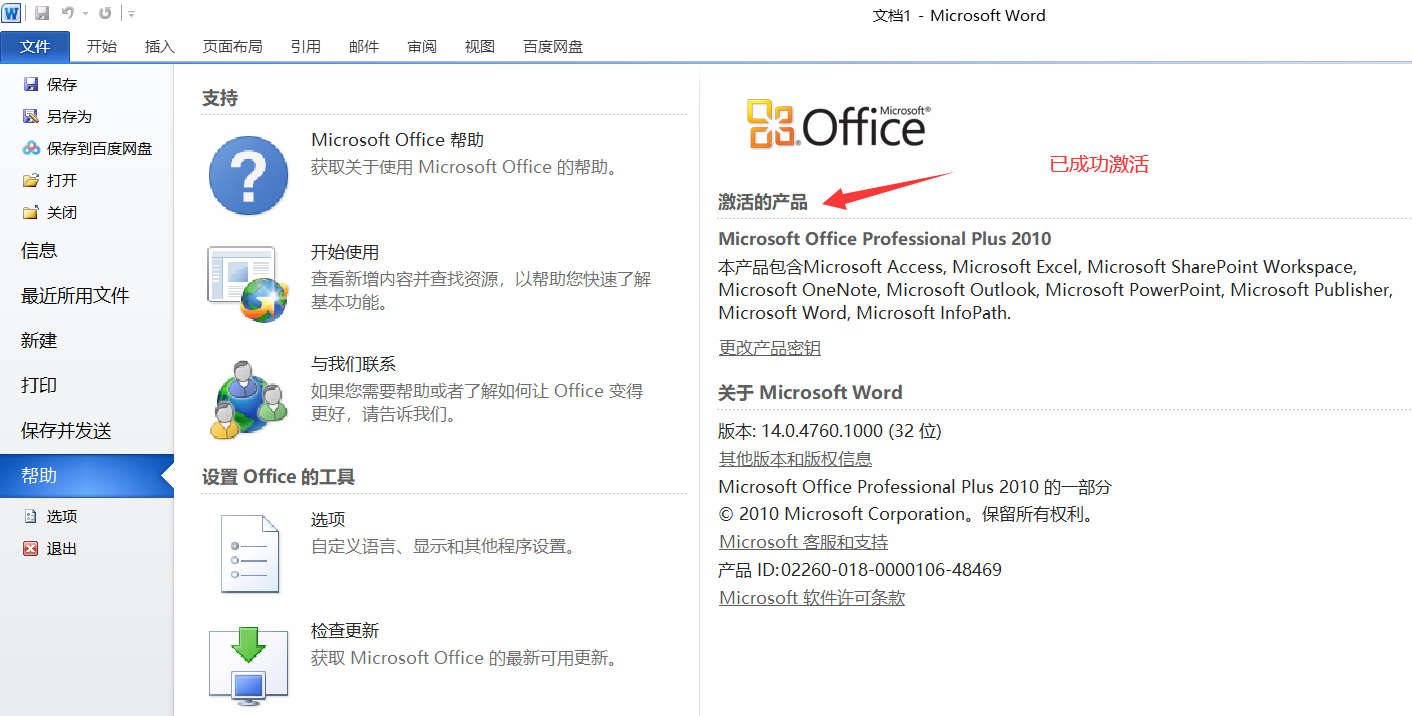Image resolution: width=1412 pixels, height=716 pixels.
Task: Click the 开始使用 globe document icon
Action: 248,284
